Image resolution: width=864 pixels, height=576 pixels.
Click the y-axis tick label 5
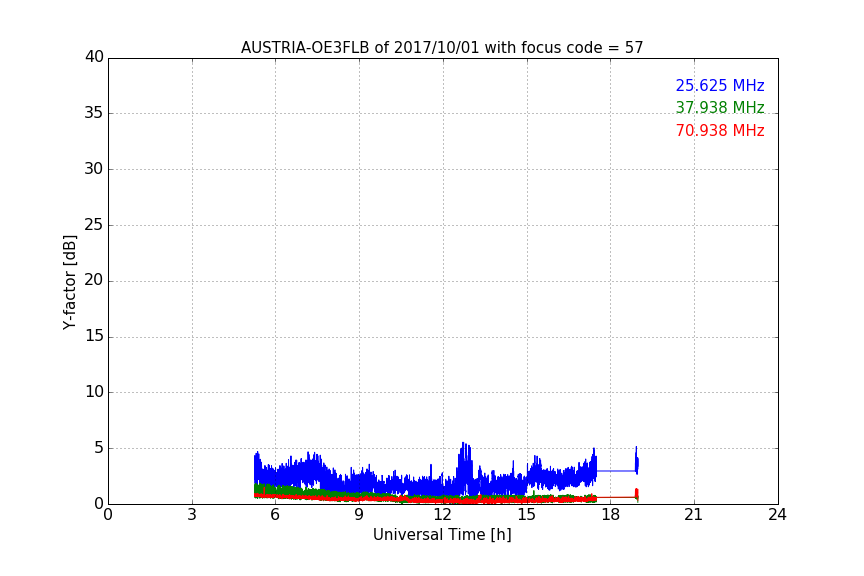coord(99,448)
